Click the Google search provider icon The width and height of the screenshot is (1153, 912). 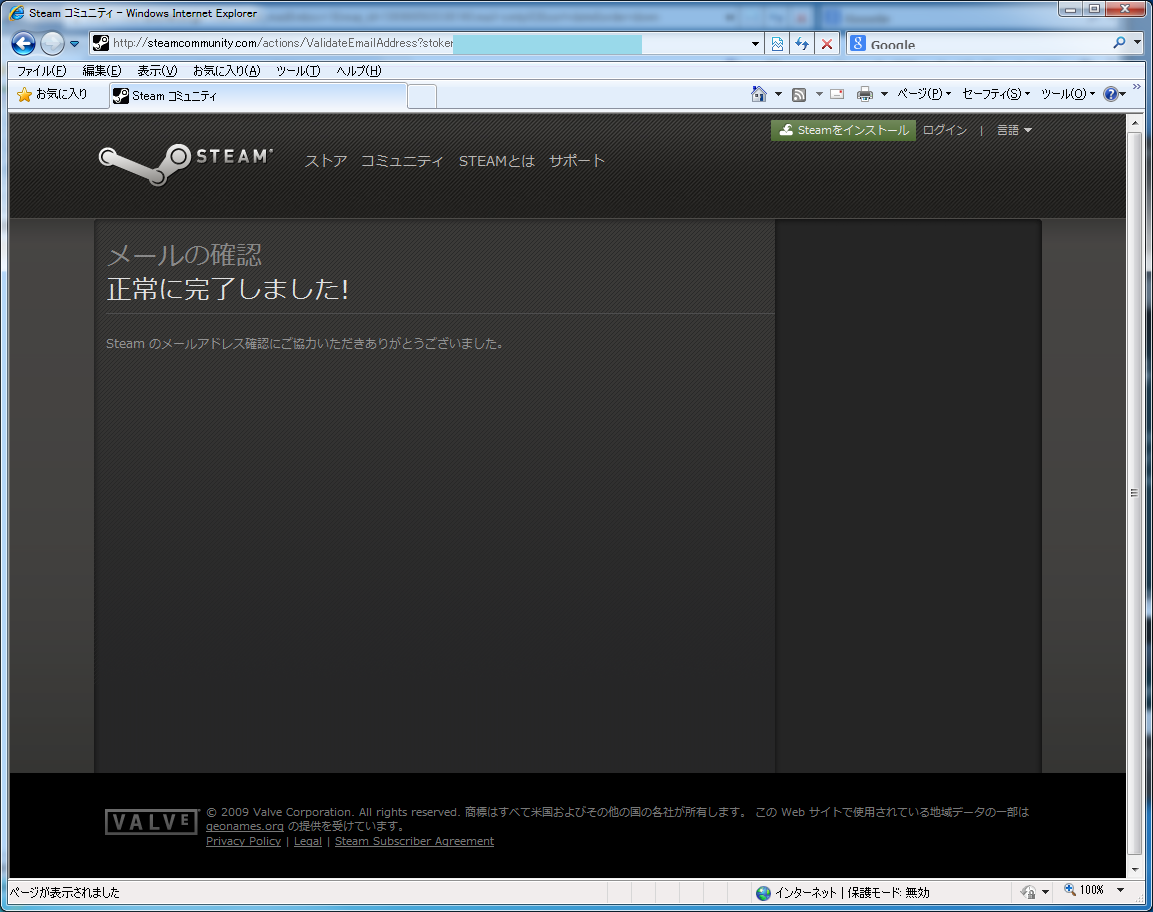pyautogui.click(x=857, y=43)
